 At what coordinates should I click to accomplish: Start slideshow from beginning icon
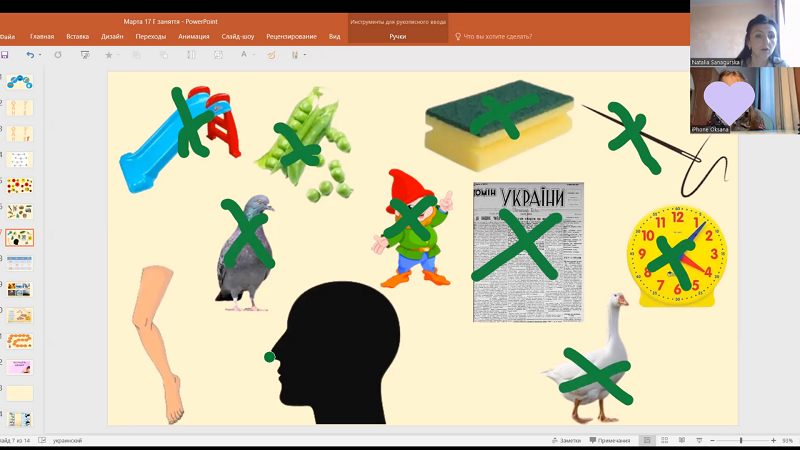click(85, 55)
